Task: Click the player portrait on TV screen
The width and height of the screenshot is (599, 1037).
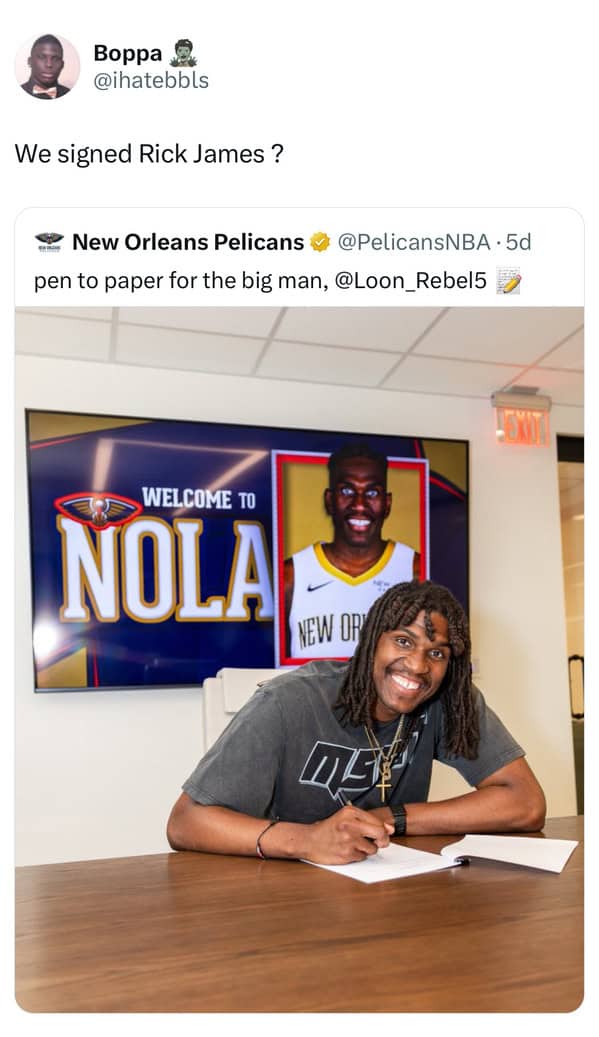Action: pyautogui.click(x=351, y=558)
